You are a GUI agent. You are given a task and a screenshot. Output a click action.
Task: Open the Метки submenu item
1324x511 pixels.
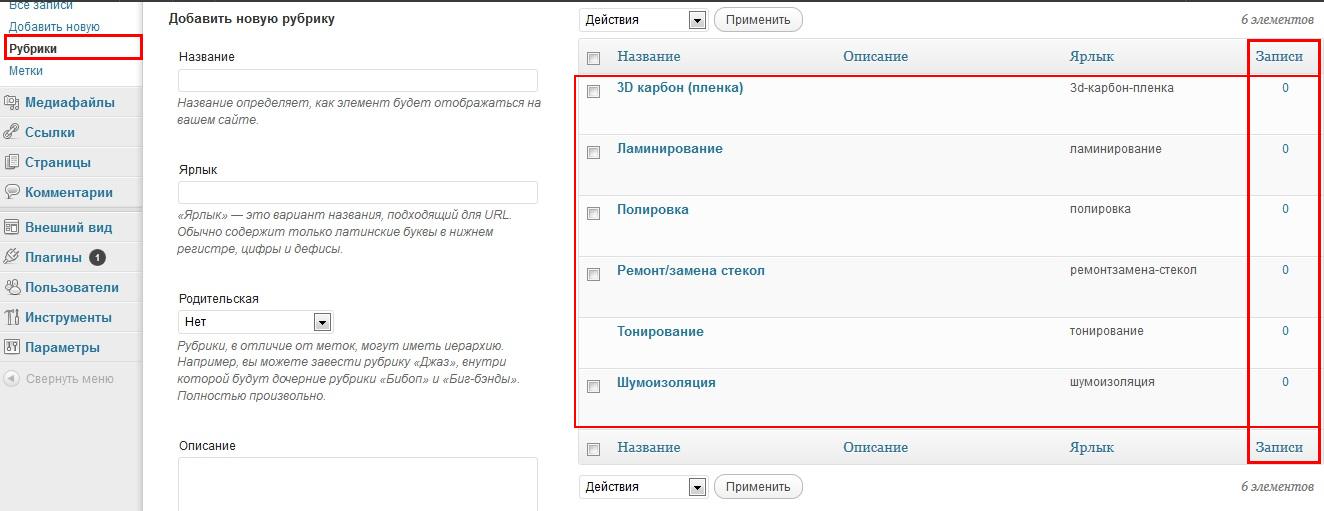coord(26,71)
